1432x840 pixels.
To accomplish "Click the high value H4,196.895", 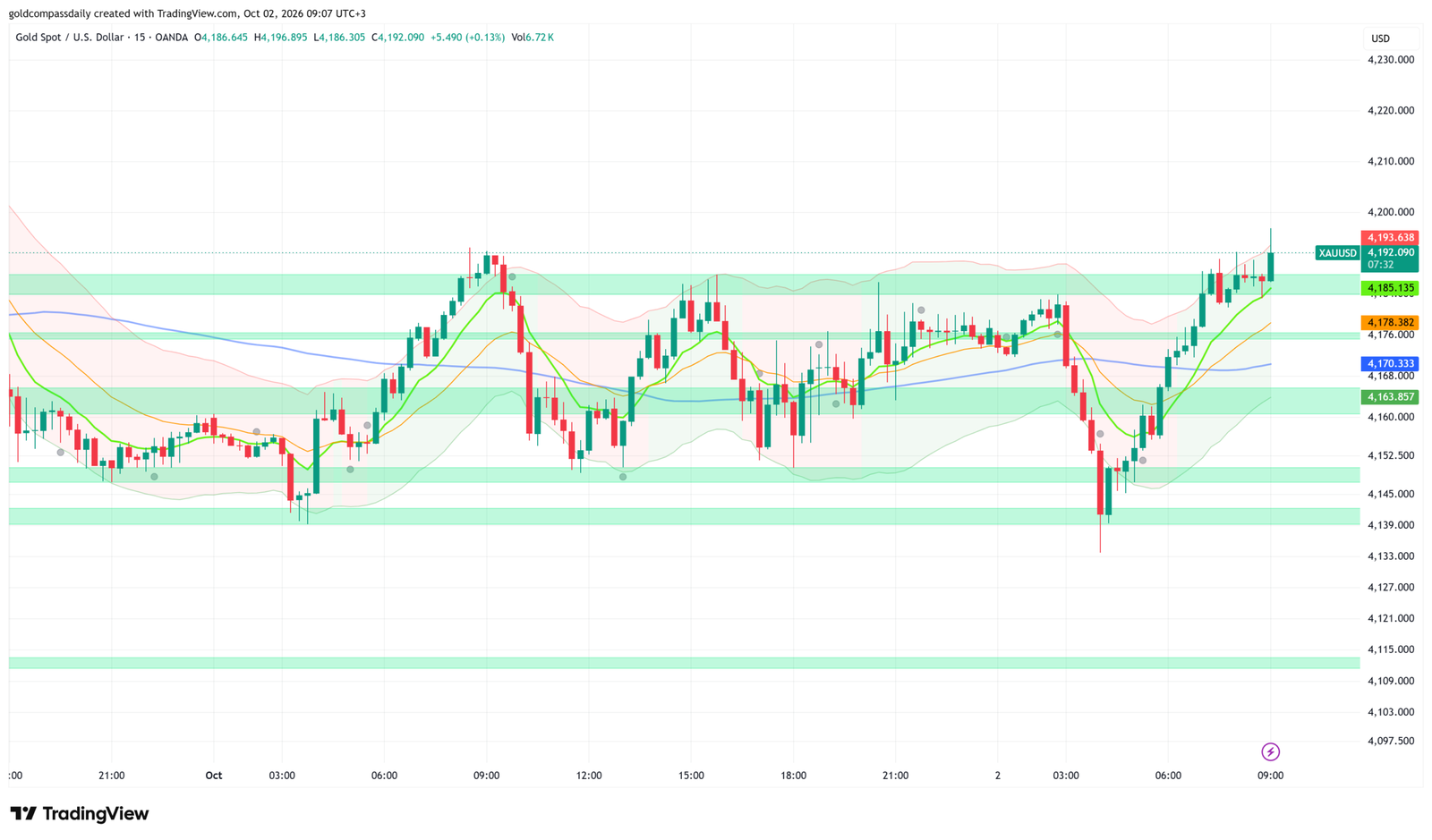I will [x=280, y=38].
